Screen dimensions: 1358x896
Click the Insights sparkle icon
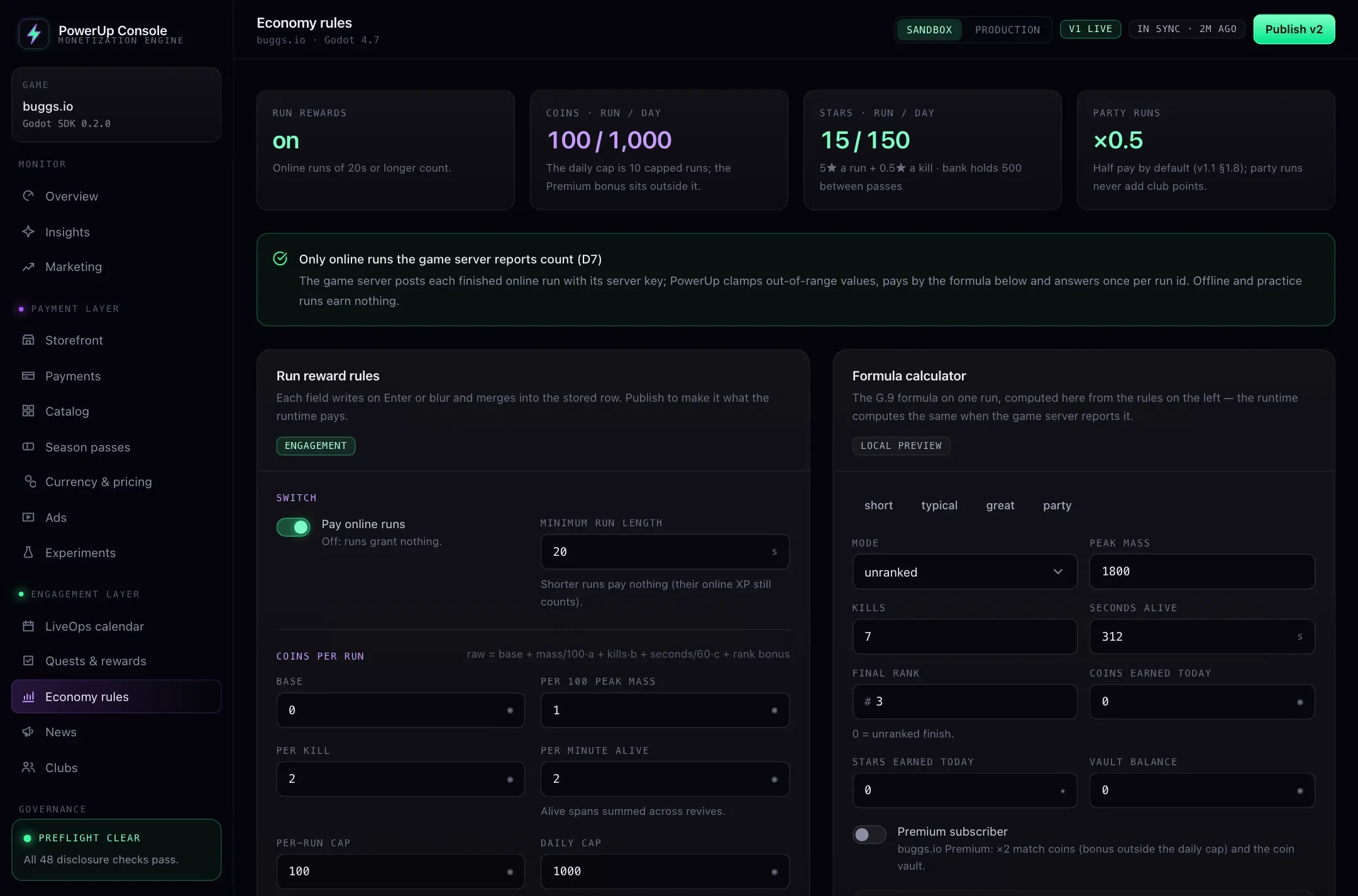[28, 231]
